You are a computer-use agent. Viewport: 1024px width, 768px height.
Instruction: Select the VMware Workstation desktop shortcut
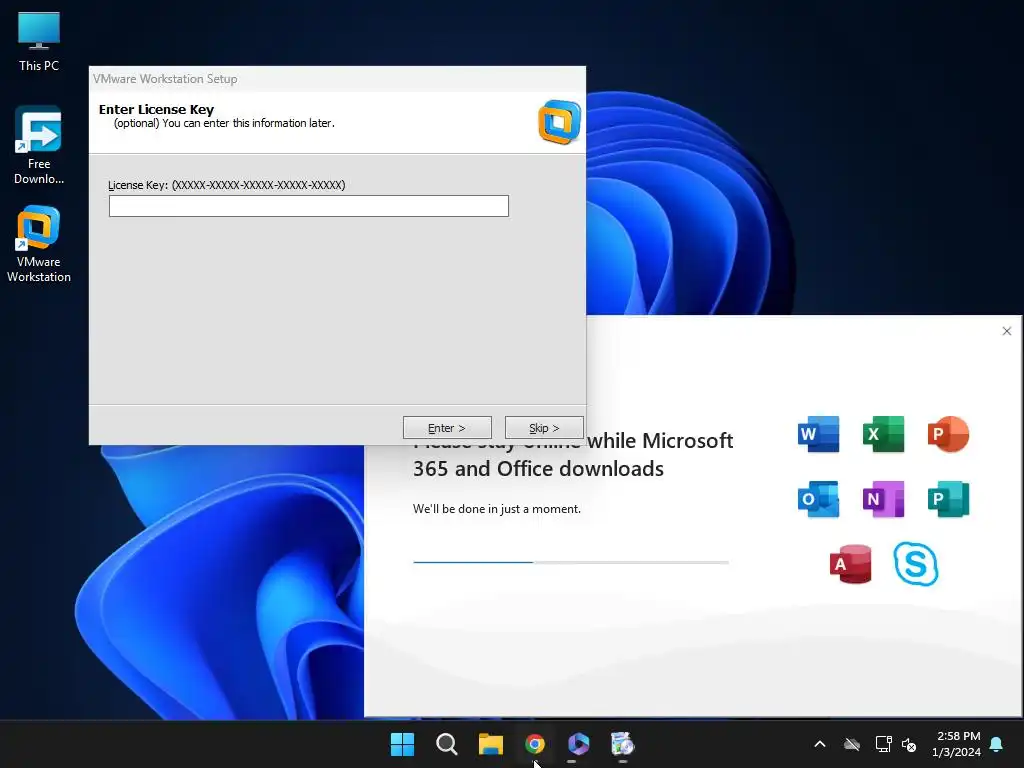39,244
